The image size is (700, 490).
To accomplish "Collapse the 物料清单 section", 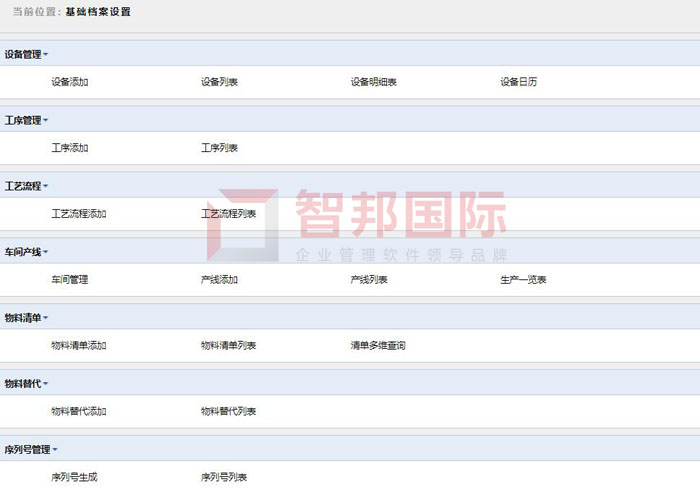I will (26, 318).
